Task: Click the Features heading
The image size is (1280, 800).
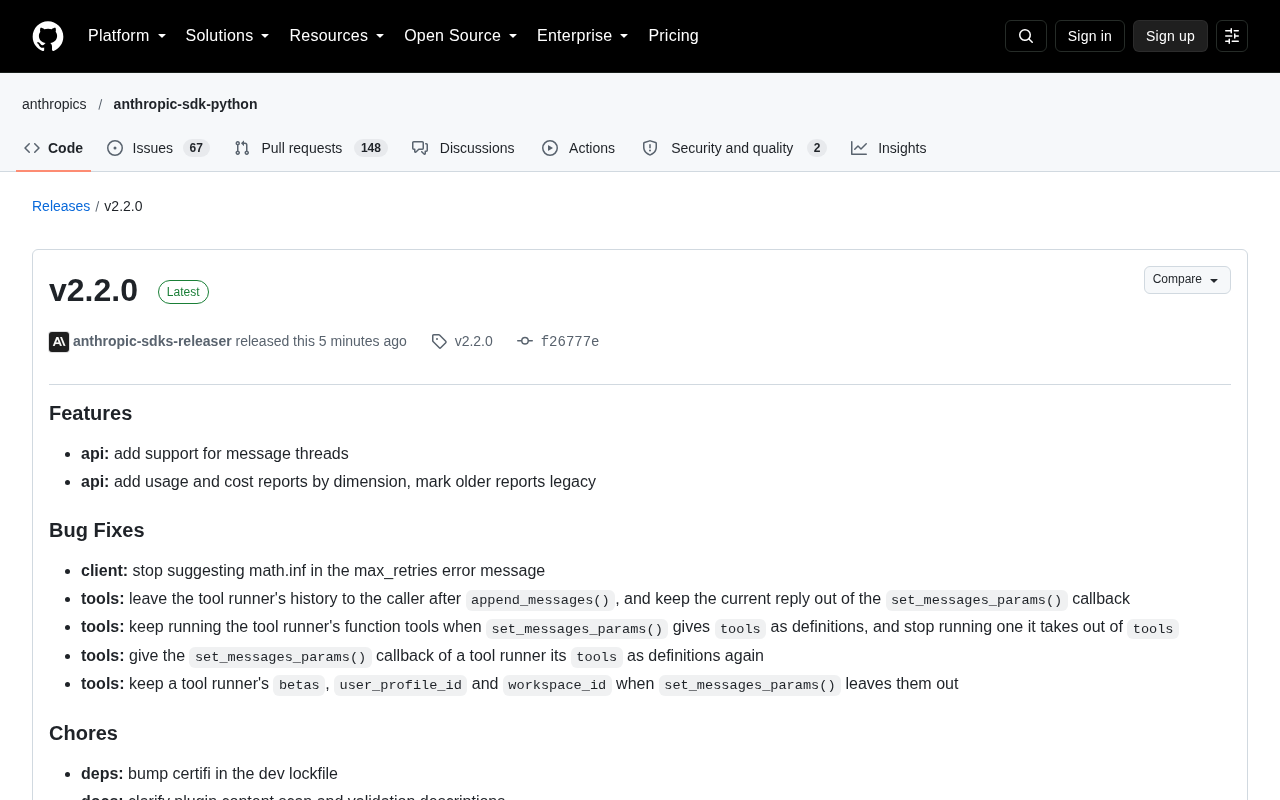Action: 90,413
